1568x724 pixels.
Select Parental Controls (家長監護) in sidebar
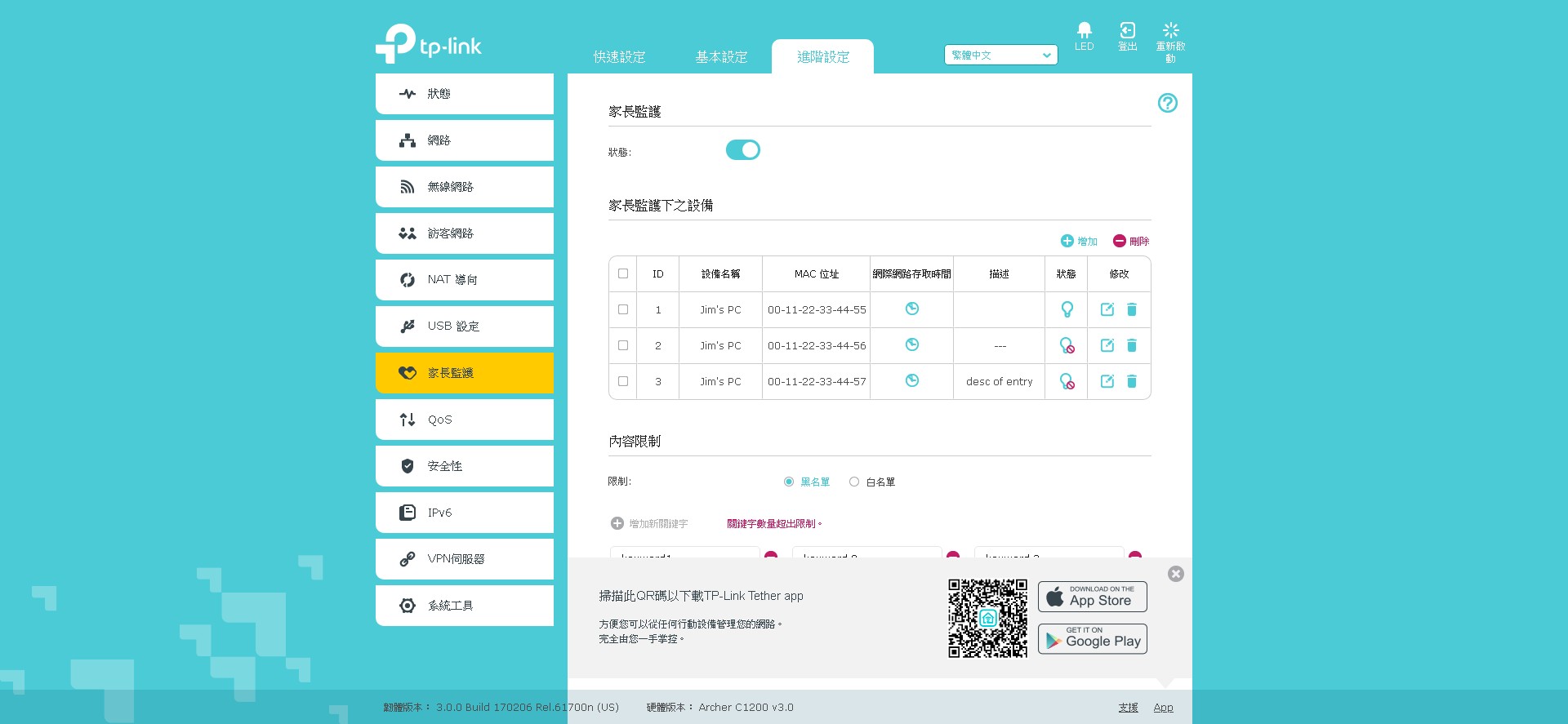tap(465, 373)
